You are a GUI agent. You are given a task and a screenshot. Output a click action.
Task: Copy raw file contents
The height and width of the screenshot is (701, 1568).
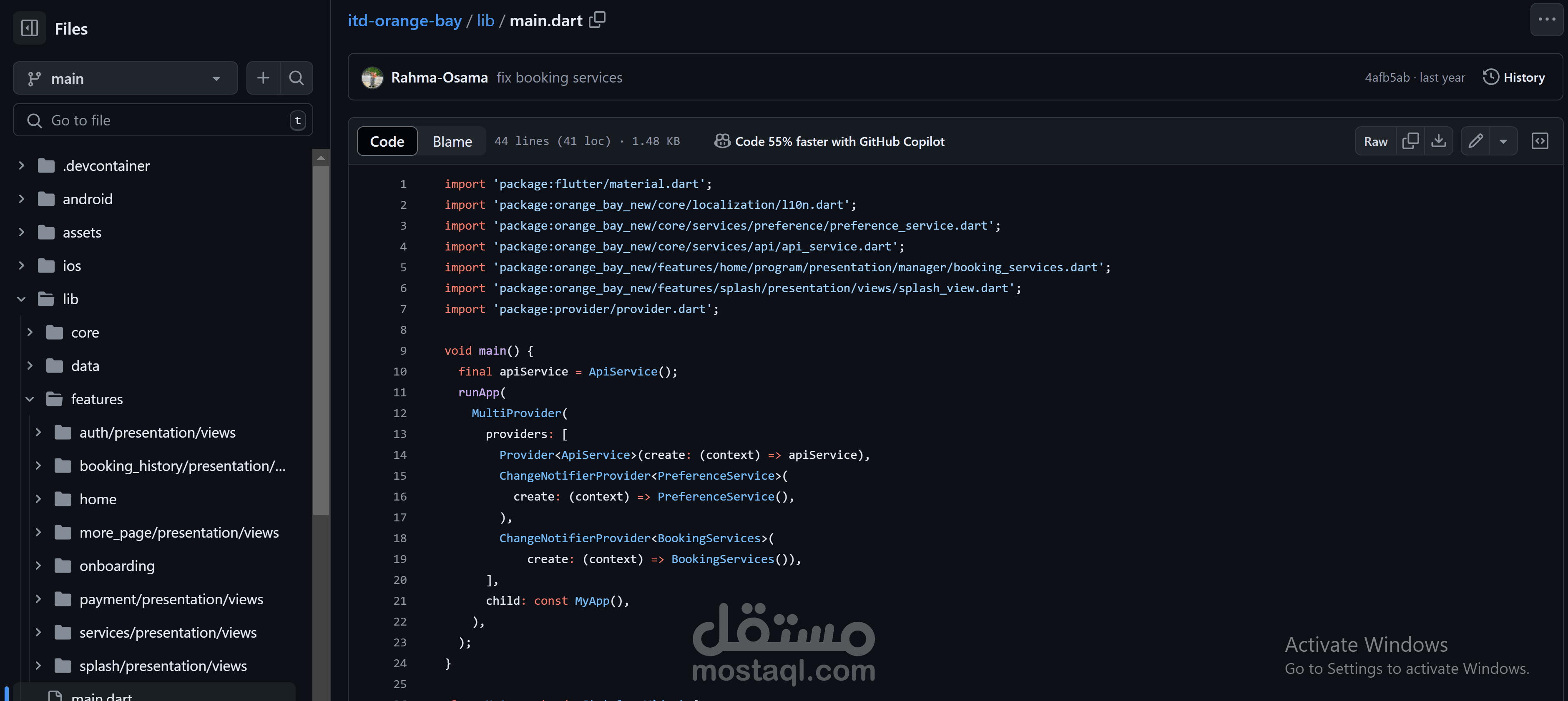1410,141
